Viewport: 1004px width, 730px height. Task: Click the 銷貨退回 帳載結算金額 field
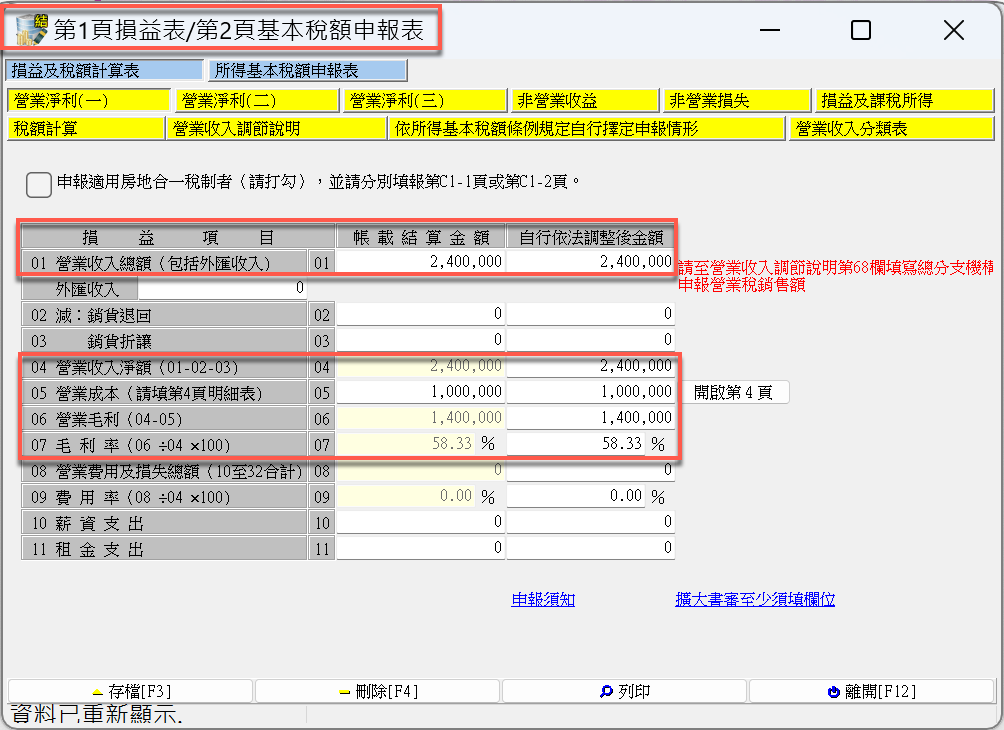tap(421, 314)
